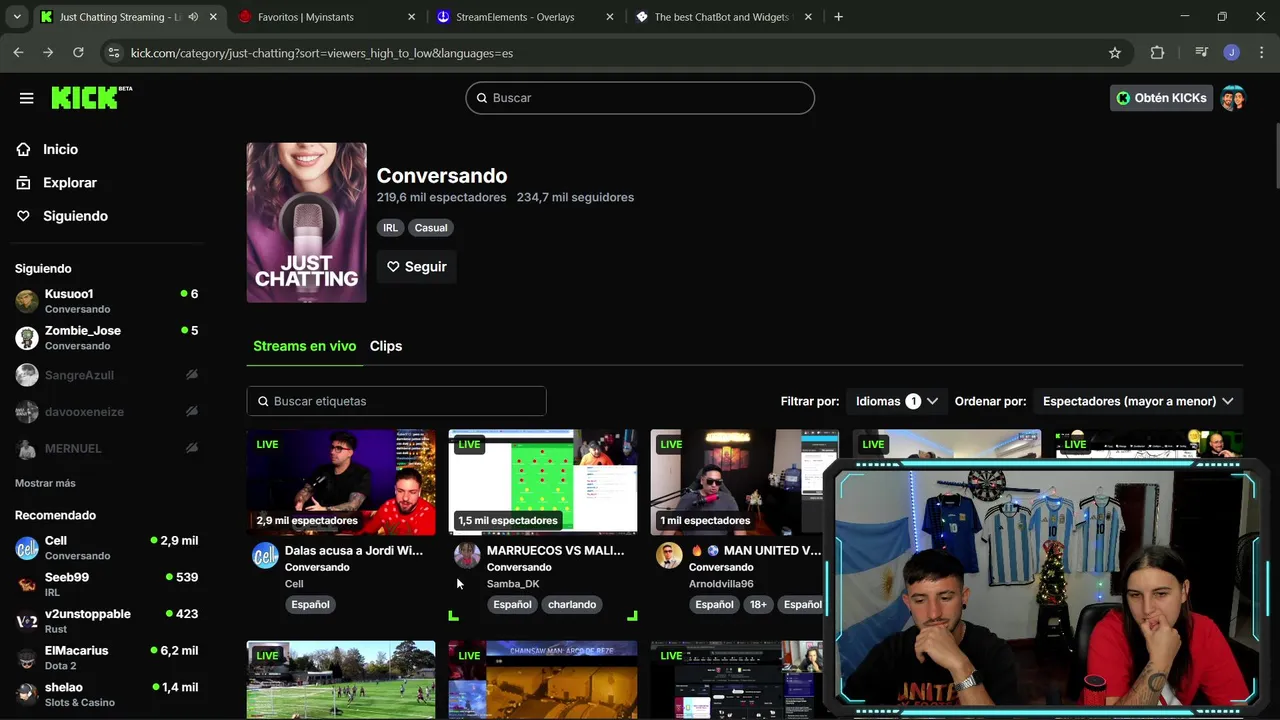Open MARRUECOS VS MALI stream title
Image resolution: width=1280 pixels, height=720 pixels.
point(555,550)
